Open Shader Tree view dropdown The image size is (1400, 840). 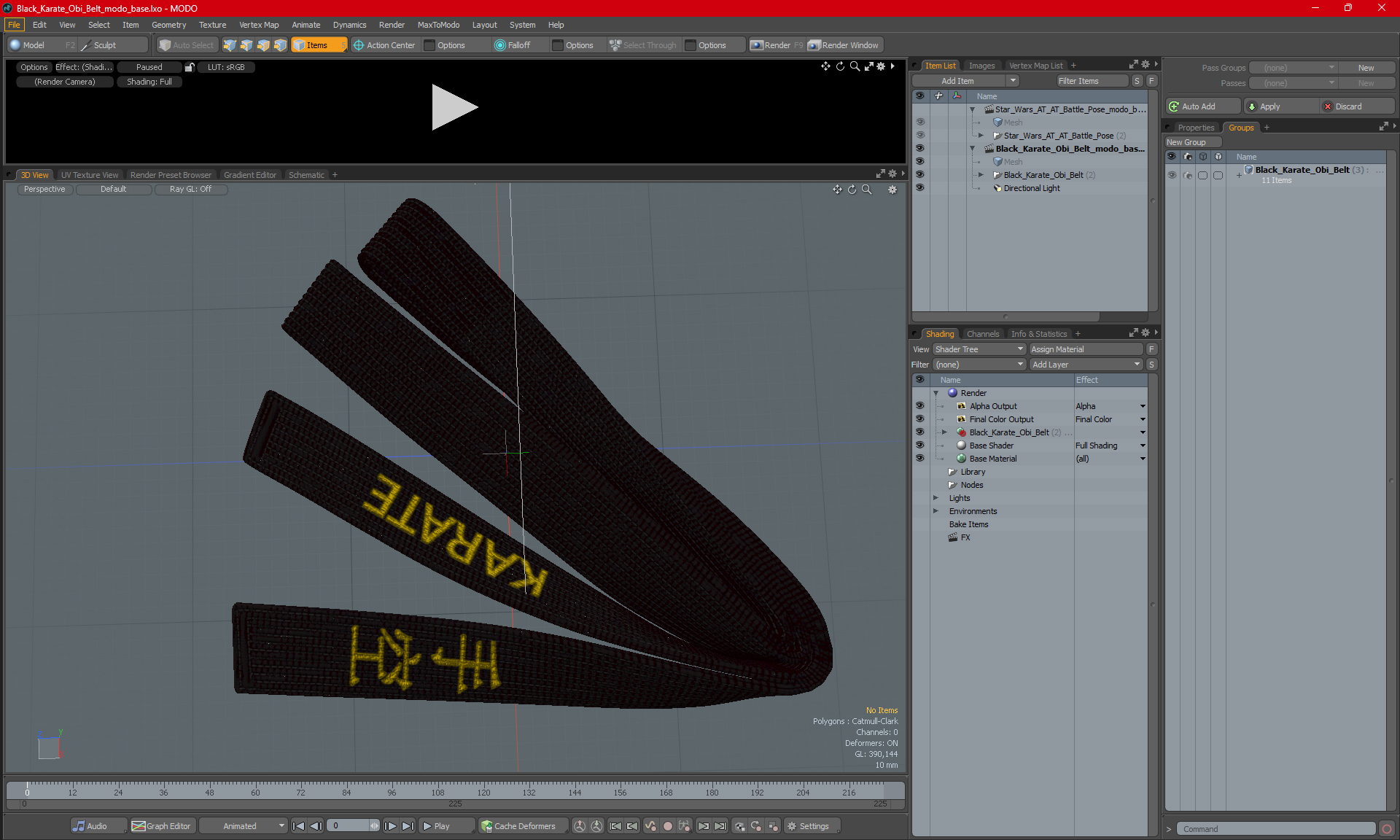pos(979,349)
